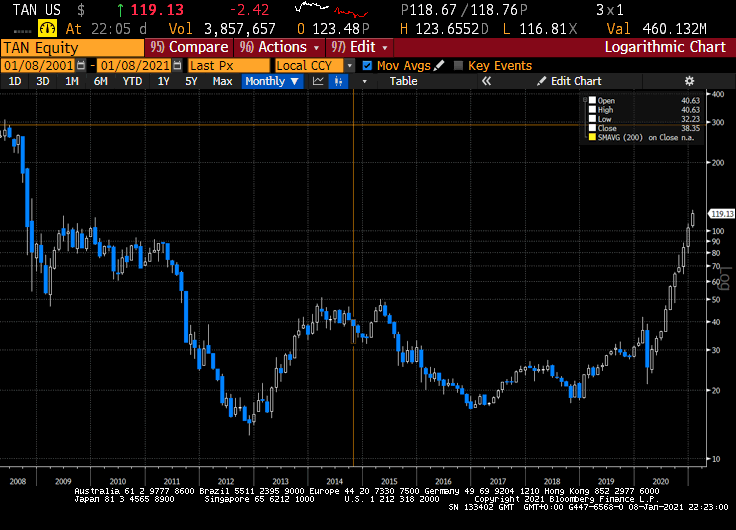Switch to the line chart icon

coord(318,81)
